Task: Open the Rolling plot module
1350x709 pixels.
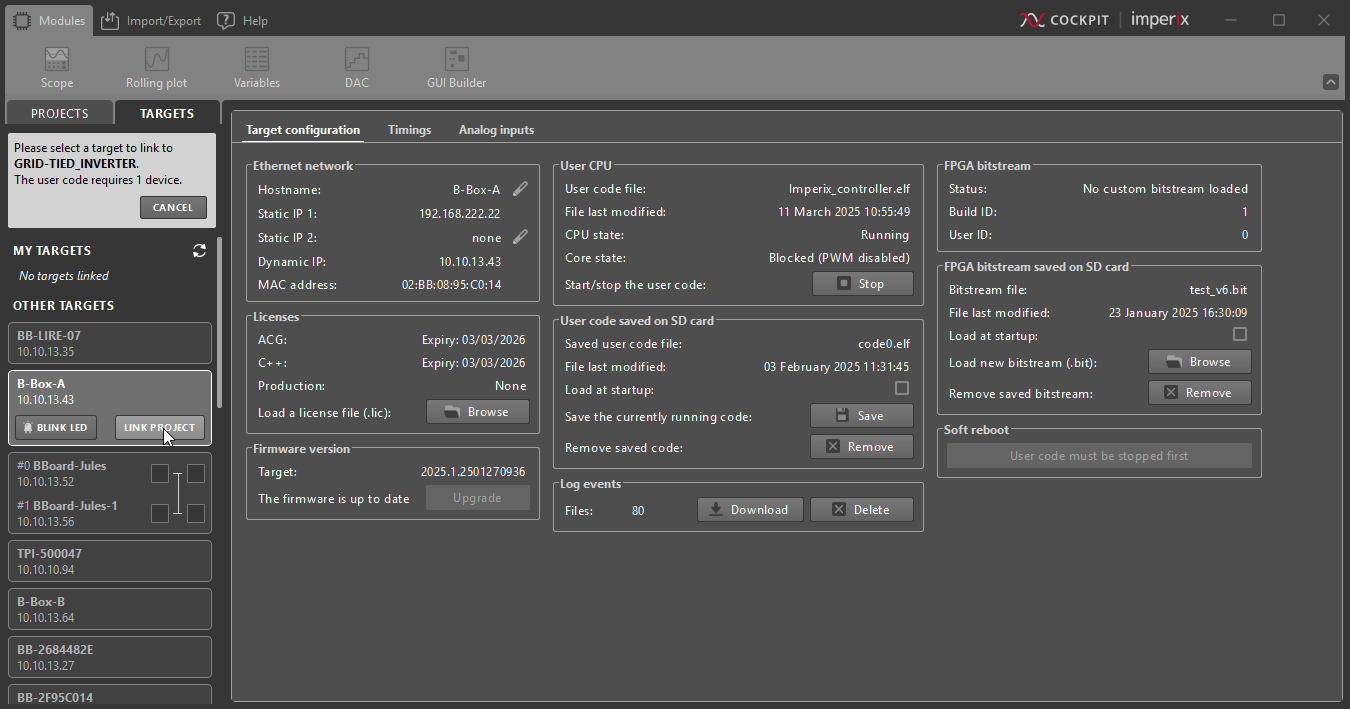Action: tap(156, 68)
